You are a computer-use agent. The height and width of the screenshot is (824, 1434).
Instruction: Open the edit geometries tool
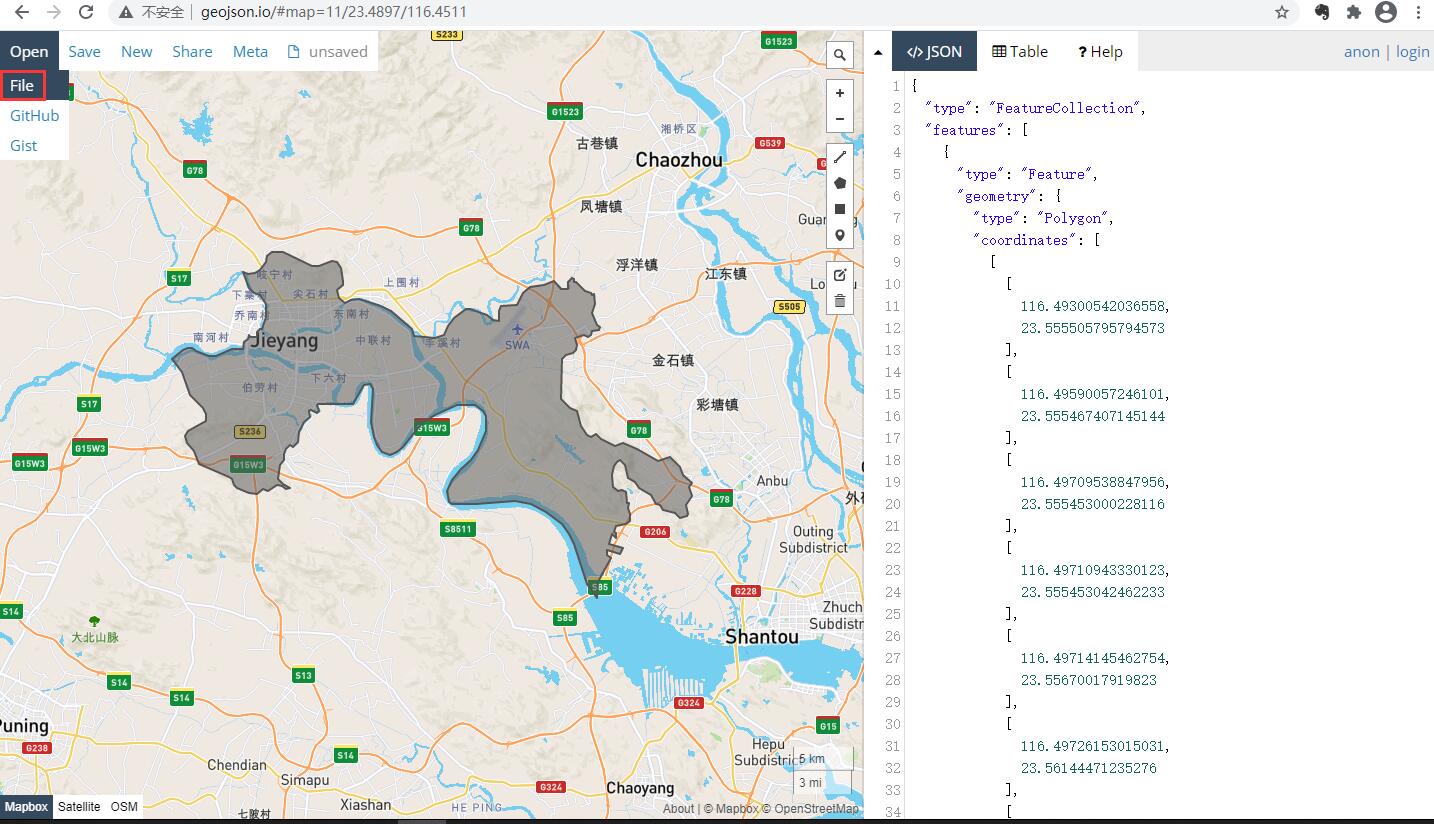(x=839, y=274)
